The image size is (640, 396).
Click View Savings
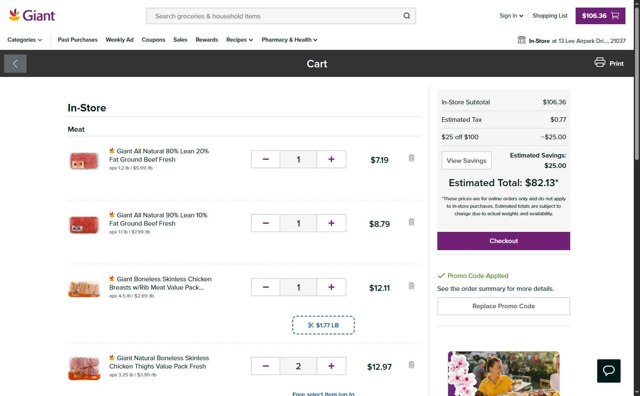467,160
